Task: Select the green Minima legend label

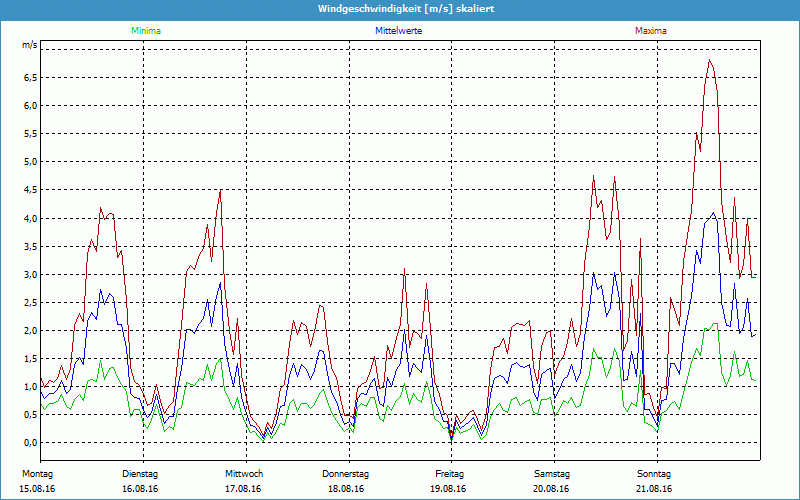Action: [146, 31]
